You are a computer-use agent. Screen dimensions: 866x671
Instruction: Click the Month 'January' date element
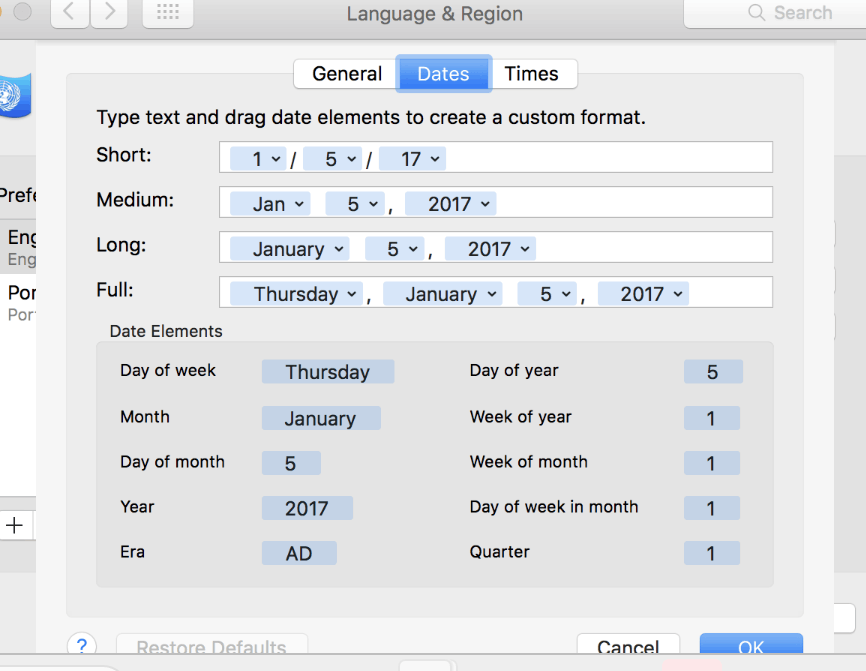tap(321, 418)
